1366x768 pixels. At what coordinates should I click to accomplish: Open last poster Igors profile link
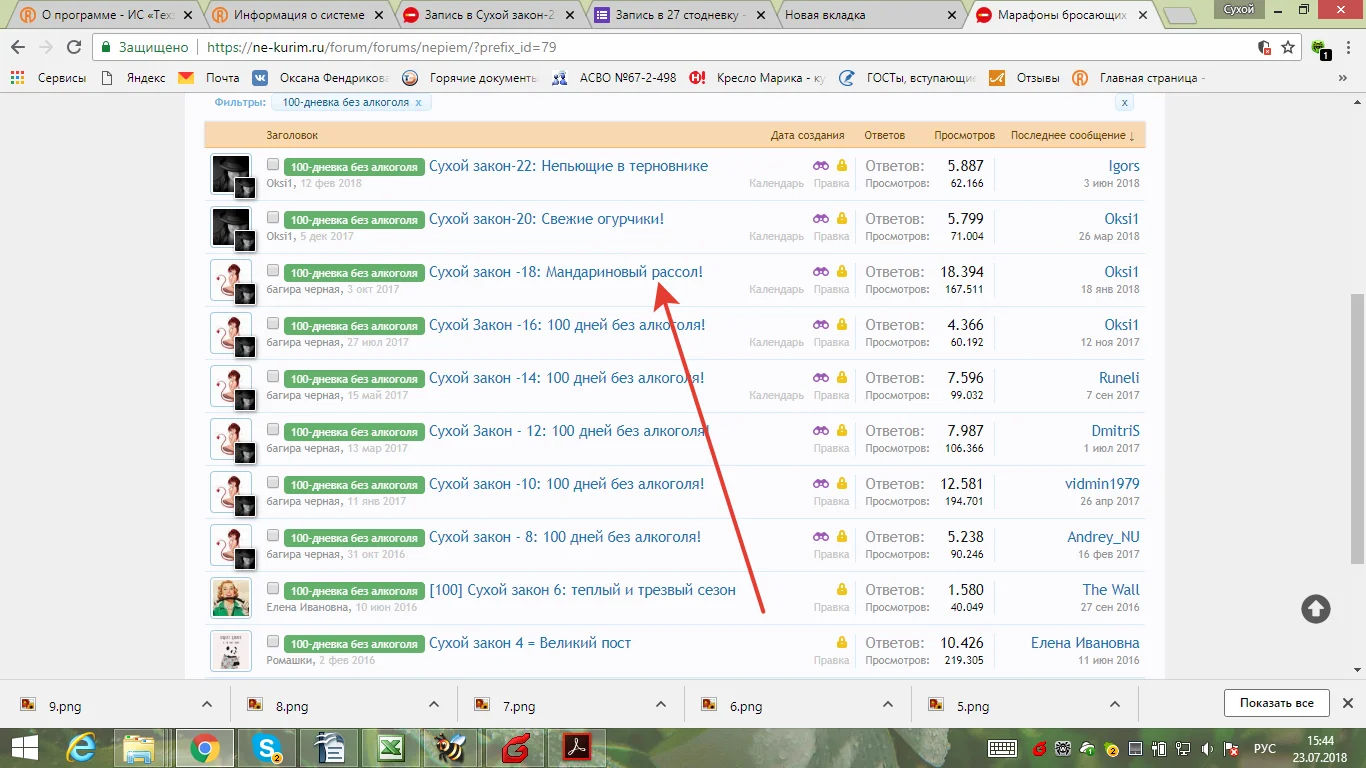tap(1123, 166)
